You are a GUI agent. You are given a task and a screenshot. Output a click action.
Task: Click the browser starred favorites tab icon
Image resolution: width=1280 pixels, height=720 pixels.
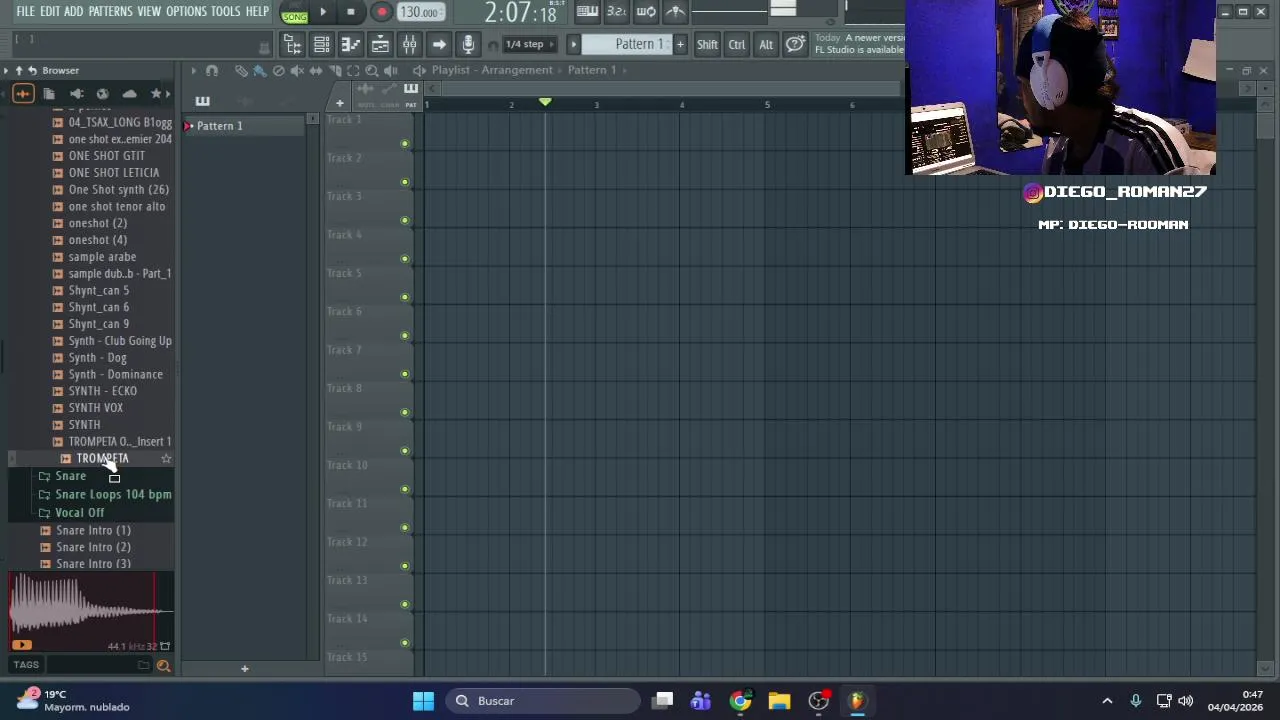pos(156,94)
